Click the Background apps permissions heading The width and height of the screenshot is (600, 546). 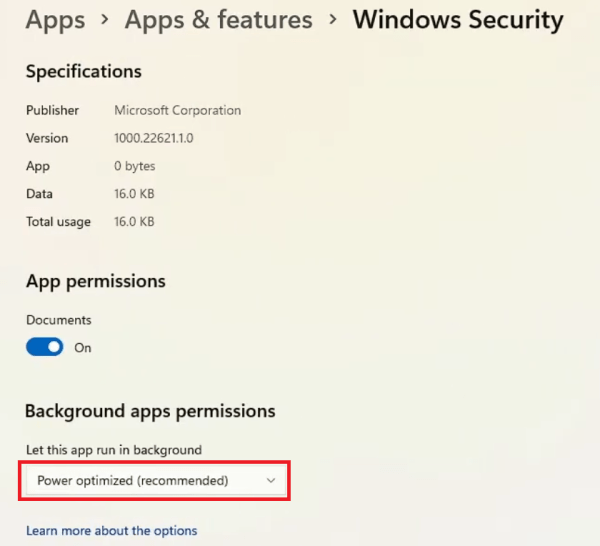pyautogui.click(x=150, y=412)
